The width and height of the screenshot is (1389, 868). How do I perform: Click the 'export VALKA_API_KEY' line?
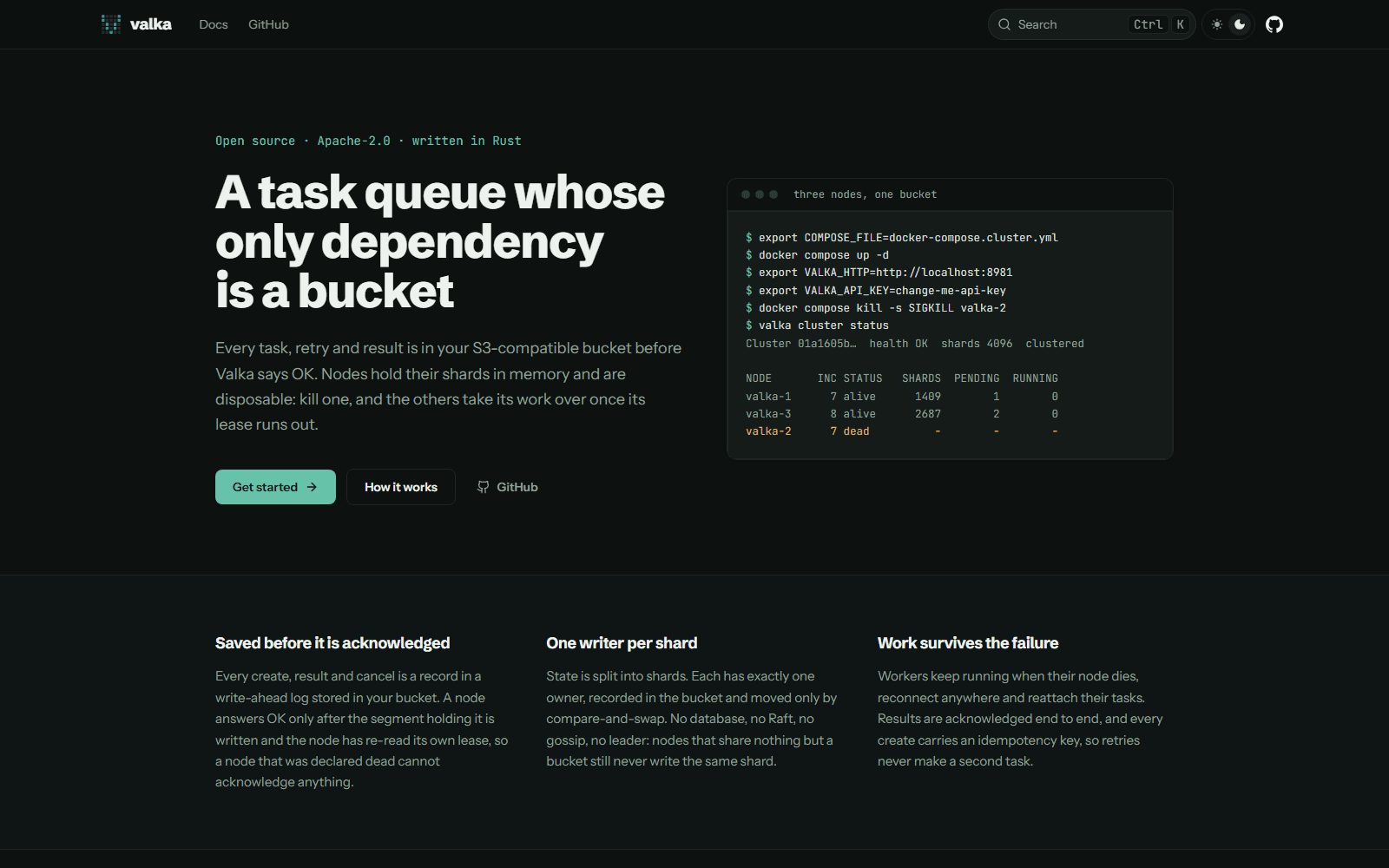[876, 291]
